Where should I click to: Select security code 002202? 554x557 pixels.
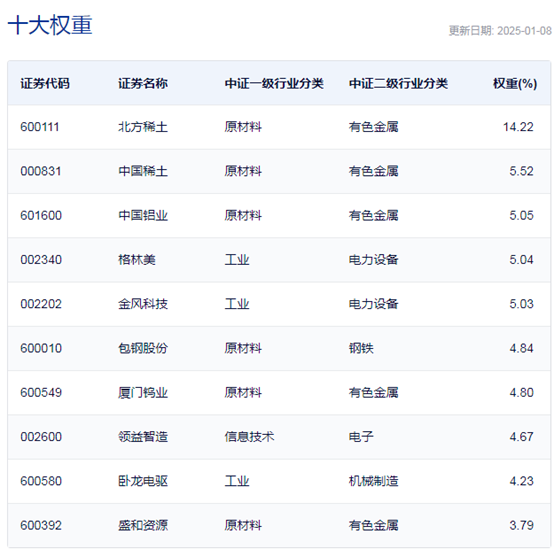pyautogui.click(x=41, y=304)
